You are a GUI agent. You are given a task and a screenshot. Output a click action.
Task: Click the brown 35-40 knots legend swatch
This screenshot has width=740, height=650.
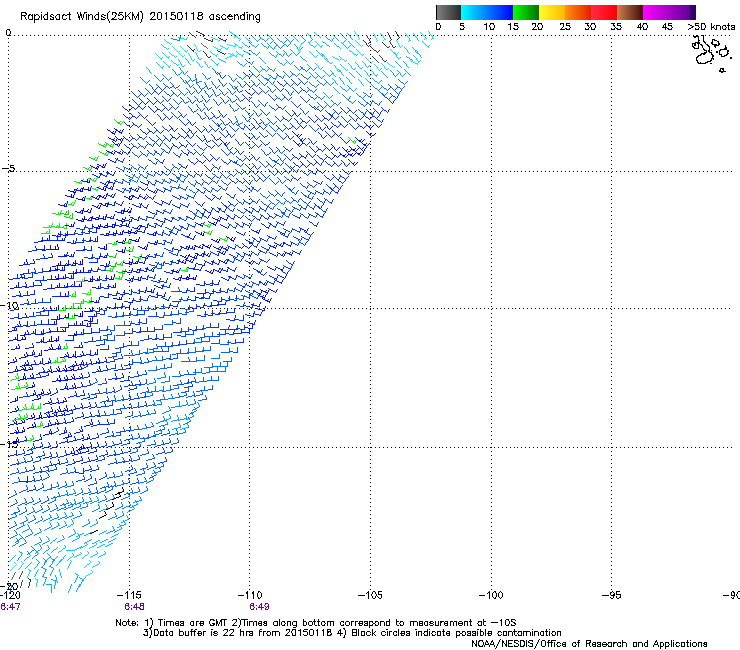pos(630,12)
